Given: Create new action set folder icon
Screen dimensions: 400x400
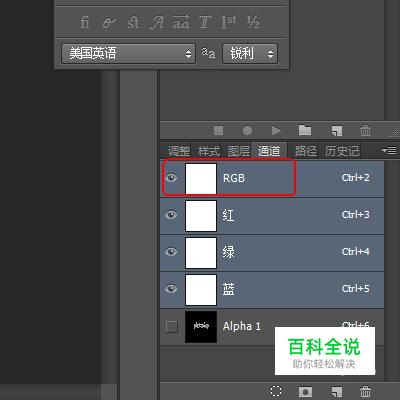Looking at the screenshot, I should tap(305, 130).
